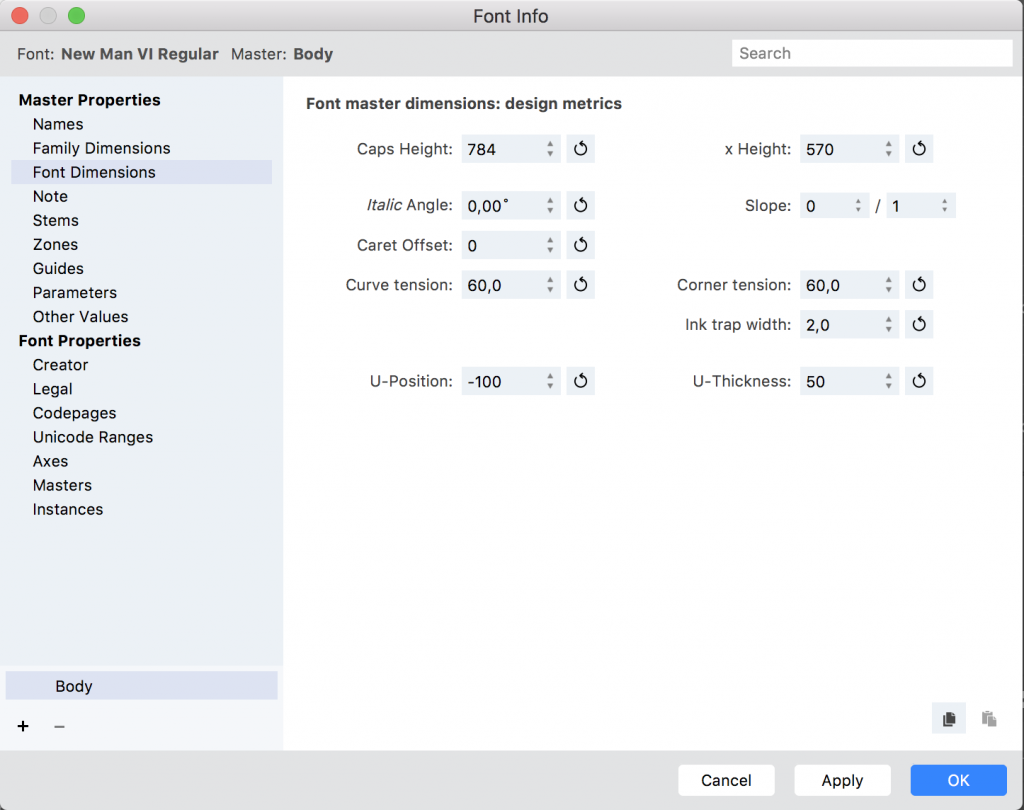Image resolution: width=1024 pixels, height=810 pixels.
Task: Click the Cancel button
Action: click(726, 780)
